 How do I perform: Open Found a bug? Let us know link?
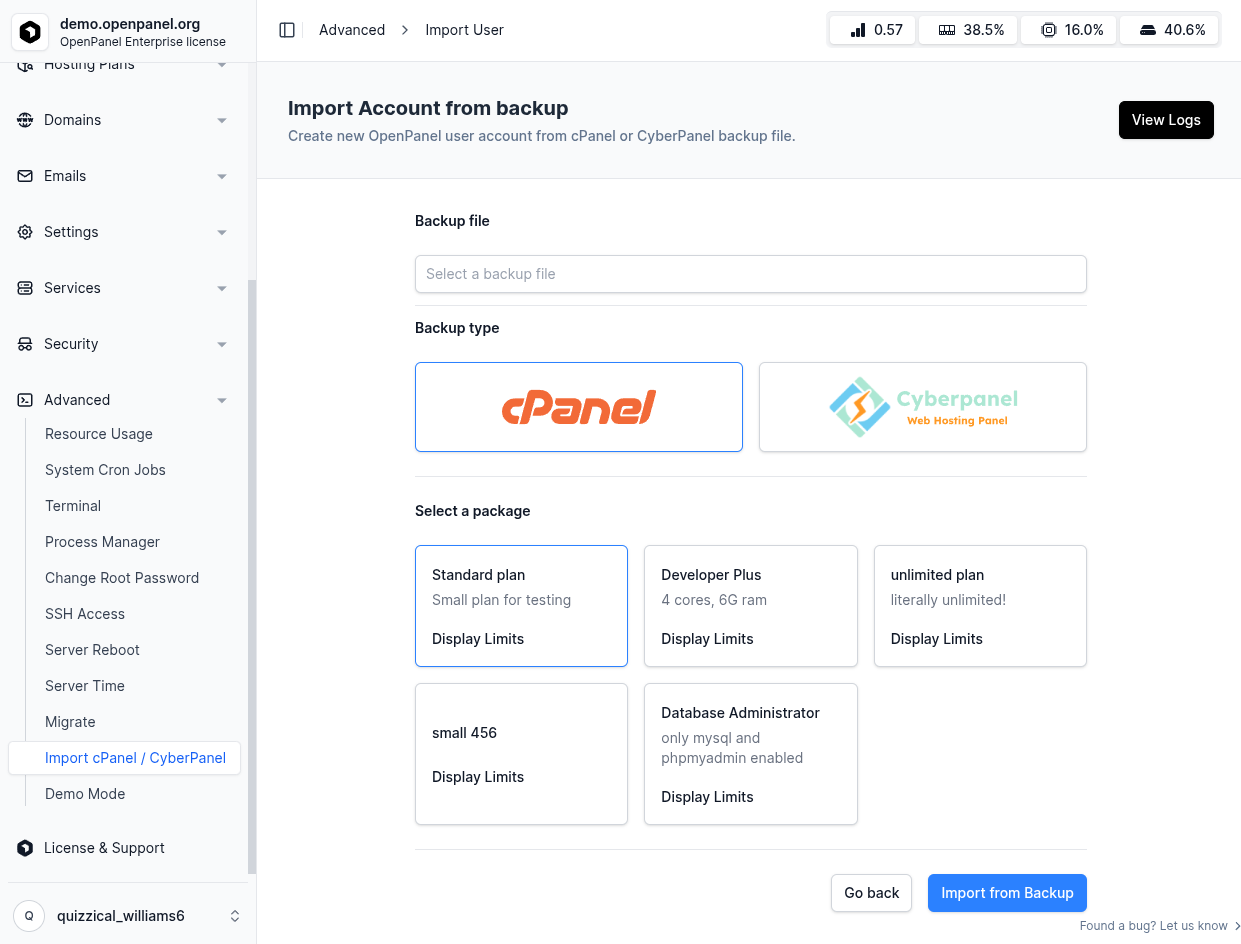[1160, 926]
